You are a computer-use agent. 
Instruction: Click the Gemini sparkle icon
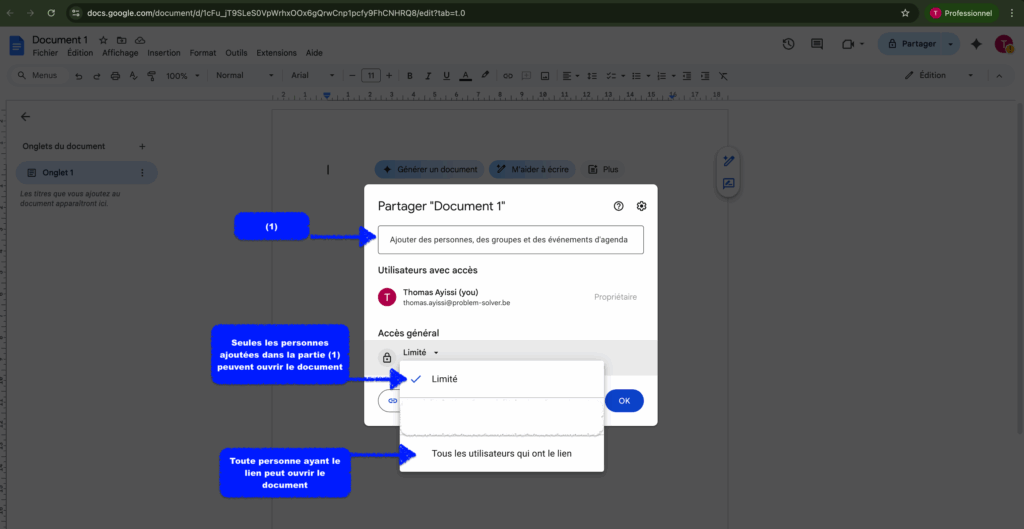point(976,44)
